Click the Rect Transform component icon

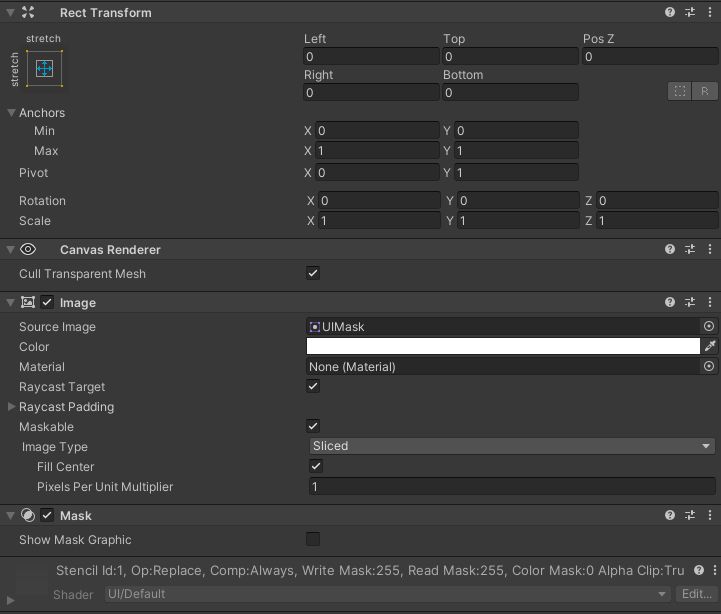pyautogui.click(x=28, y=12)
